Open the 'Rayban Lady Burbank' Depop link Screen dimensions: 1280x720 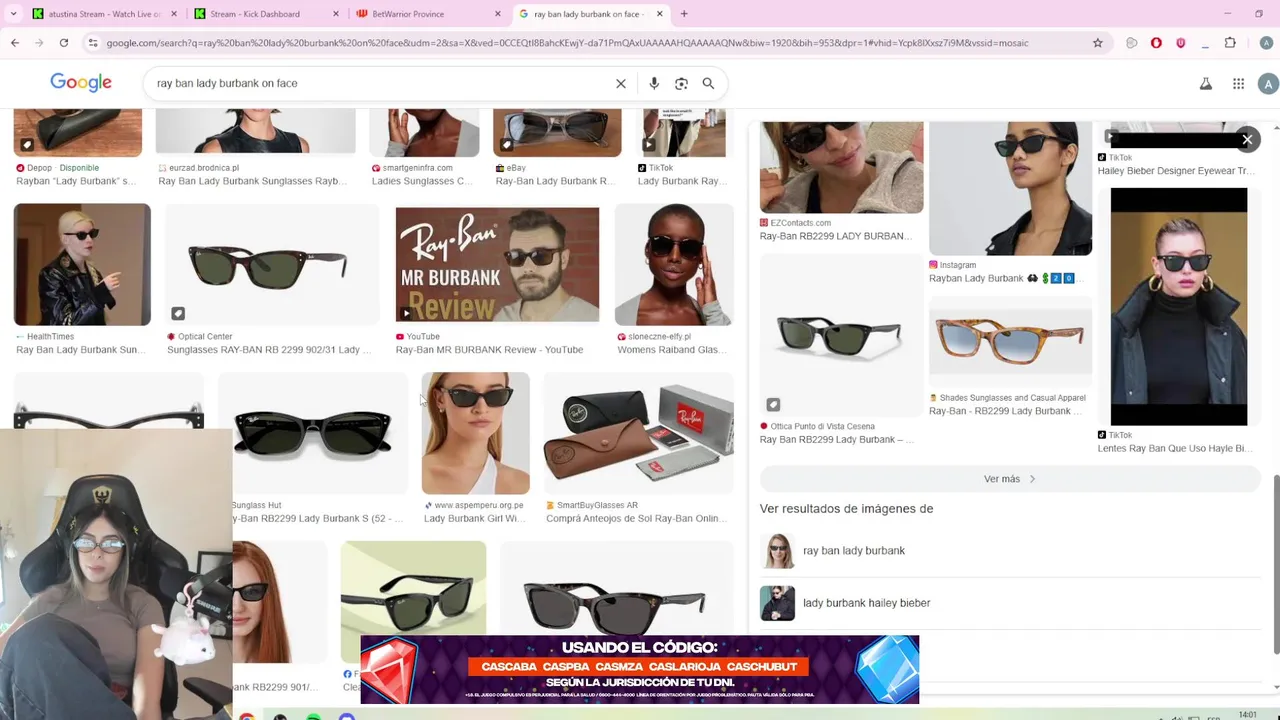coord(76,181)
